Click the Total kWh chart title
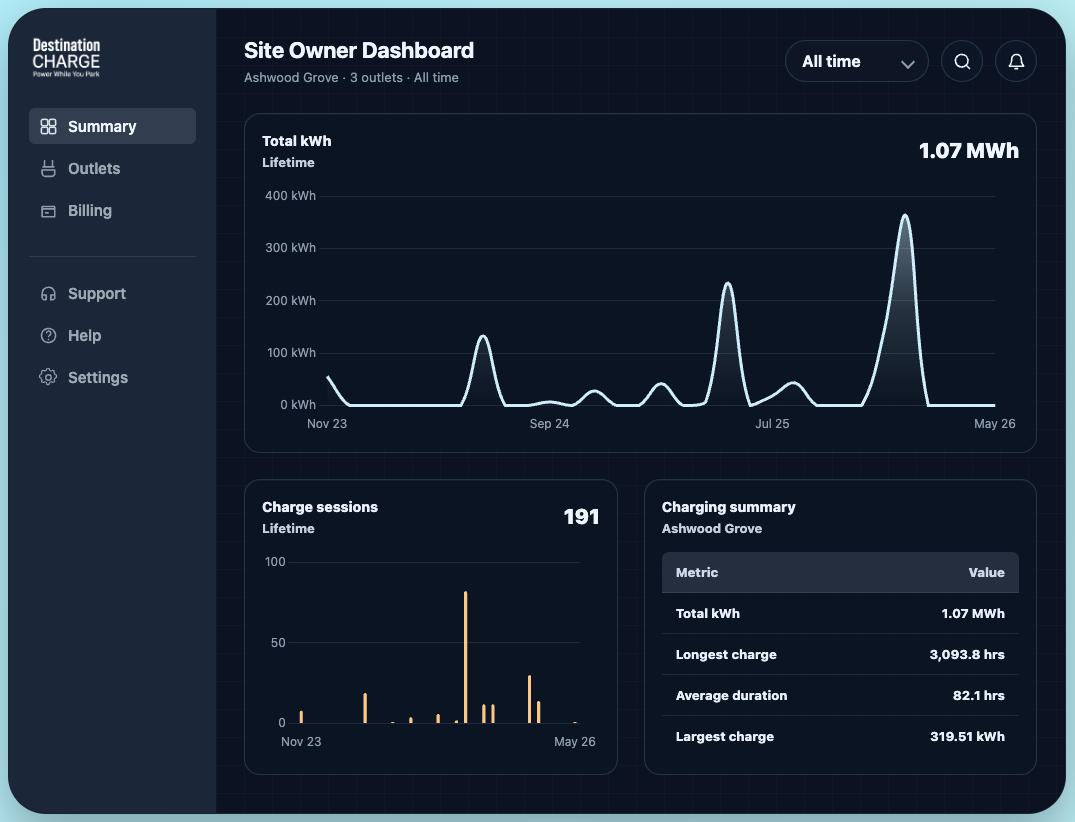The height and width of the screenshot is (822, 1075). [x=296, y=141]
